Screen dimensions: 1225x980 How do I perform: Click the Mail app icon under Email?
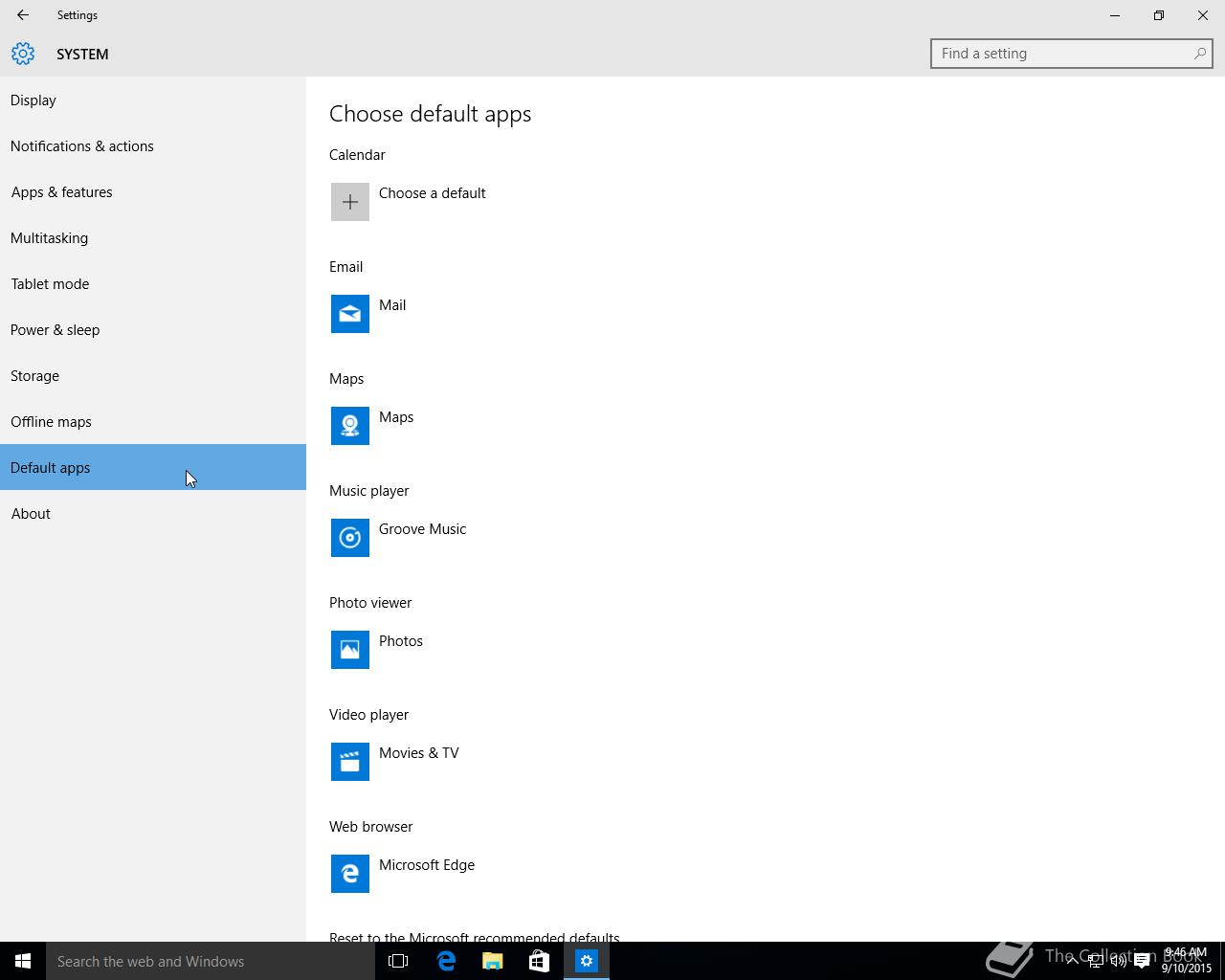coord(350,314)
